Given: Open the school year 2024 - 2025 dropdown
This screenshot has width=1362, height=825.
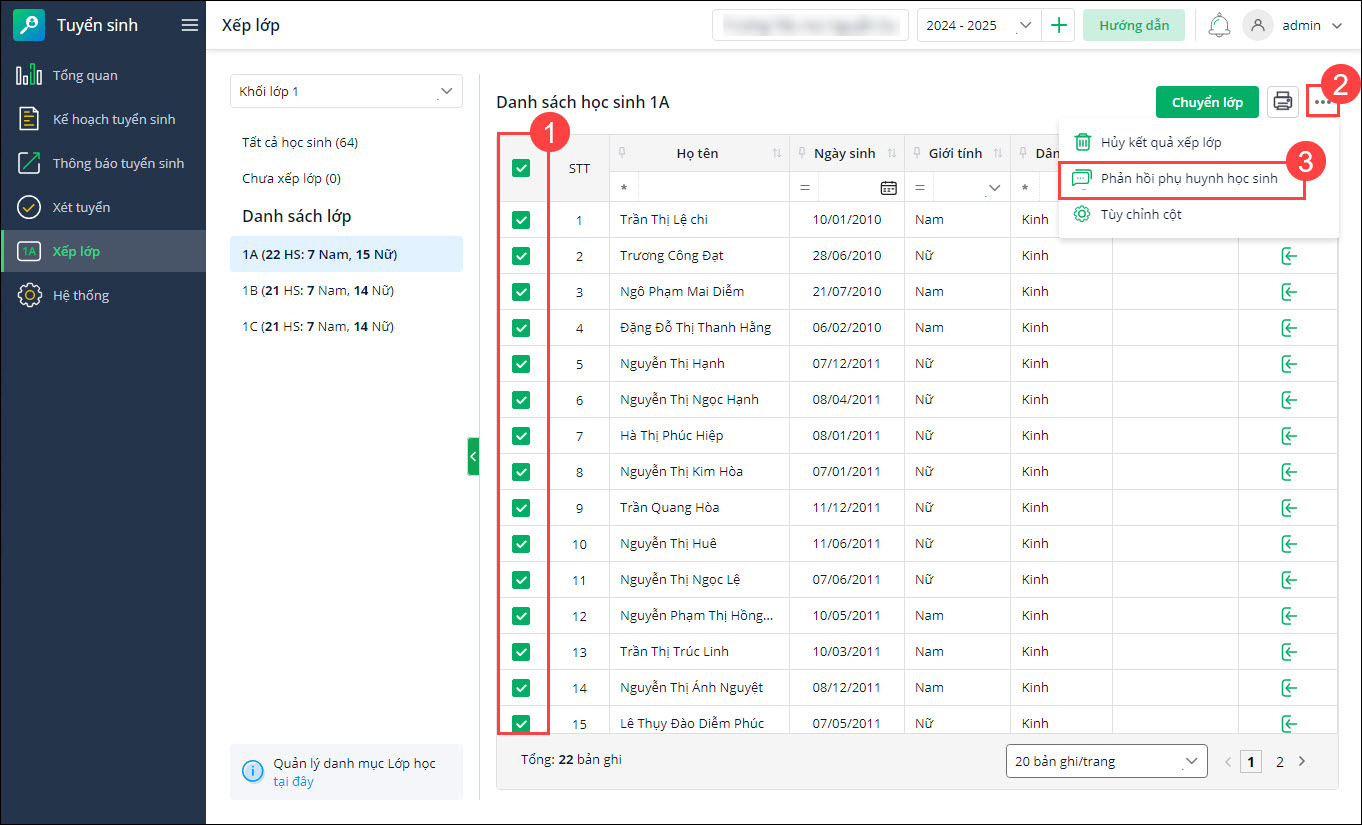Looking at the screenshot, I should point(979,25).
